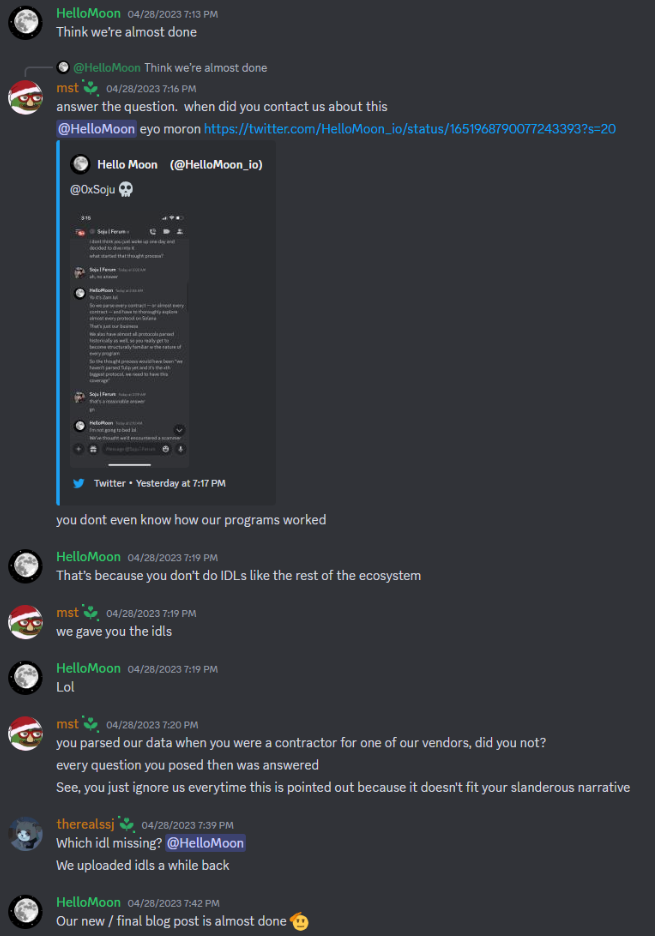Viewport: 655px width, 936px height.
Task: Open therealssj's avatar picture
Action: [25, 833]
